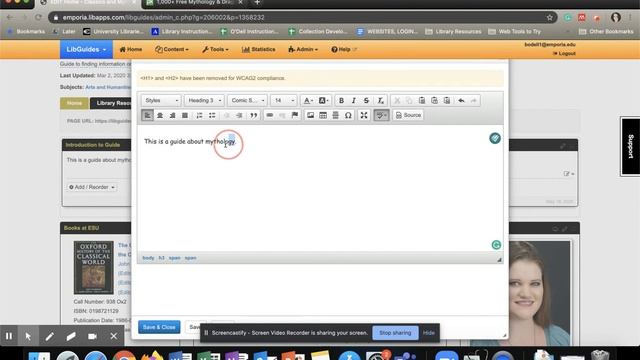Insert a bulleted list
This screenshot has width=640, height=360.
pyautogui.click(x=212, y=116)
